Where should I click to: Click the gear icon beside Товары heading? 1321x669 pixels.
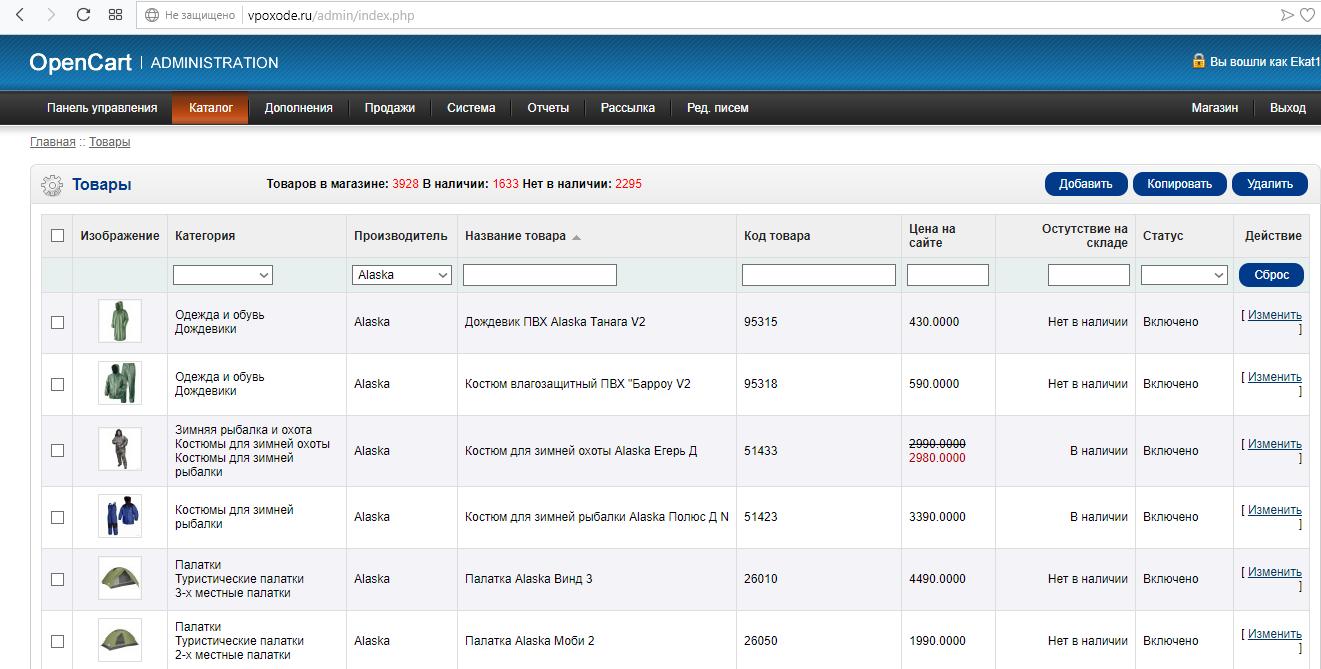pyautogui.click(x=52, y=185)
